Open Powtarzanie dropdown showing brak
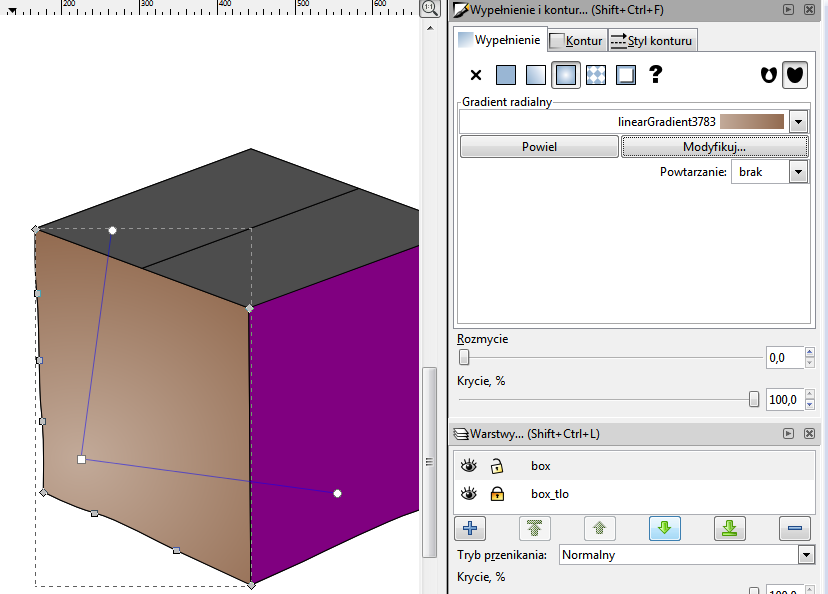Screen dimensions: 828x594 point(769,172)
